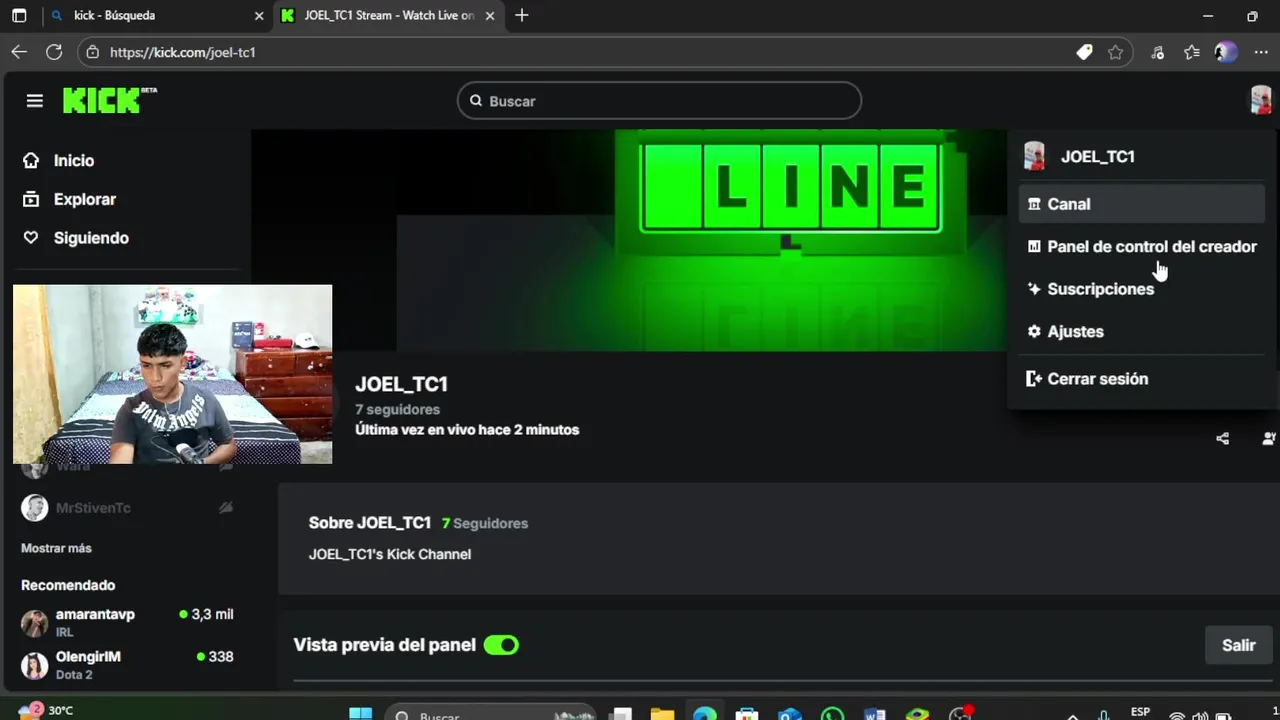Open the OlengirIM channel name
The image size is (1280, 720).
coord(88,657)
